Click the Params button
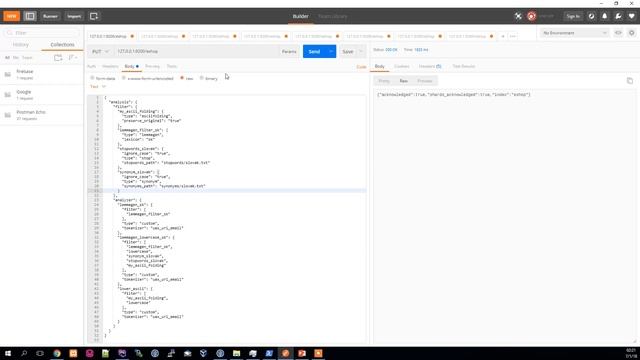 point(289,51)
